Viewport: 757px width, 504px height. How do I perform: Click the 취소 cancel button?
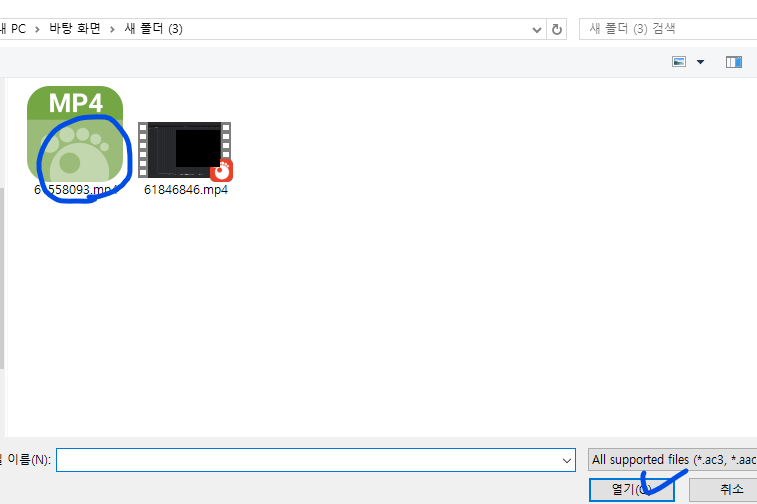(x=724, y=490)
